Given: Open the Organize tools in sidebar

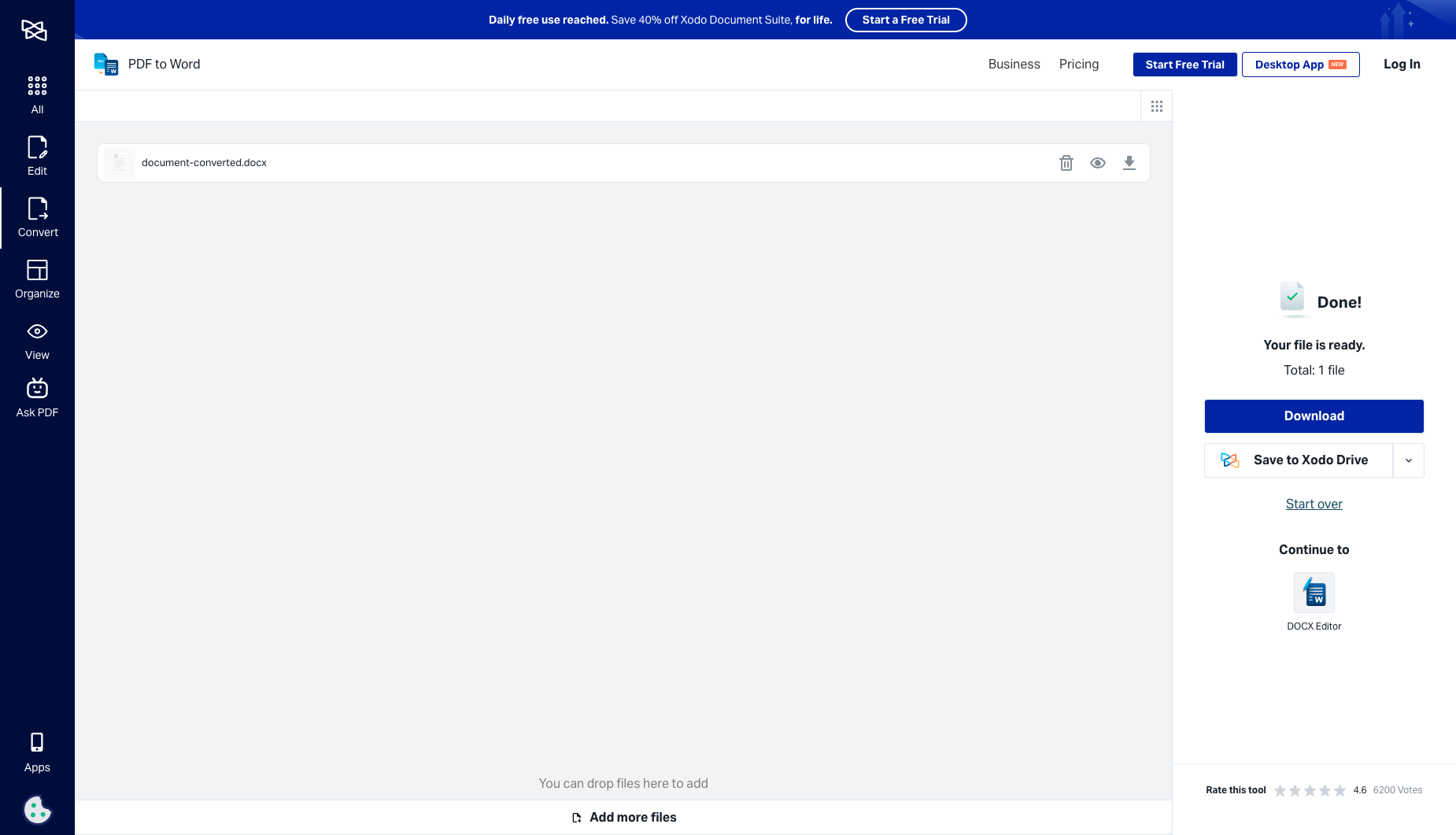Looking at the screenshot, I should pyautogui.click(x=37, y=279).
